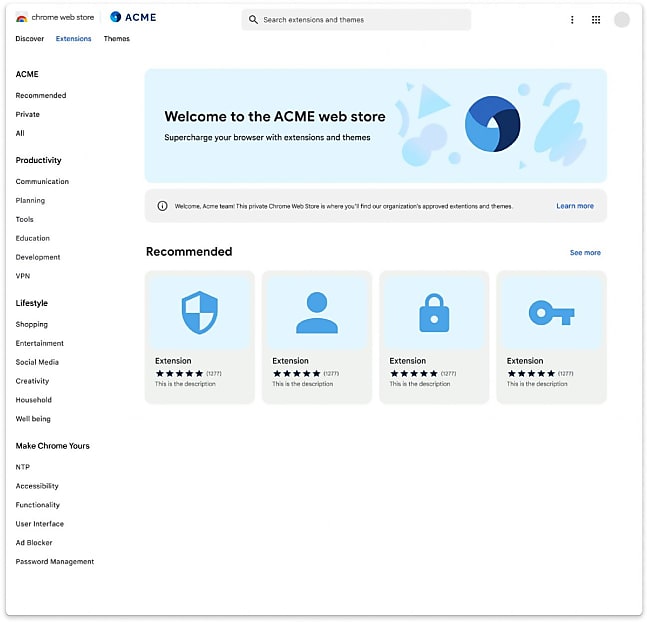This screenshot has width=647, height=622.
Task: Click the Lifestyle section heading
Action: click(32, 303)
